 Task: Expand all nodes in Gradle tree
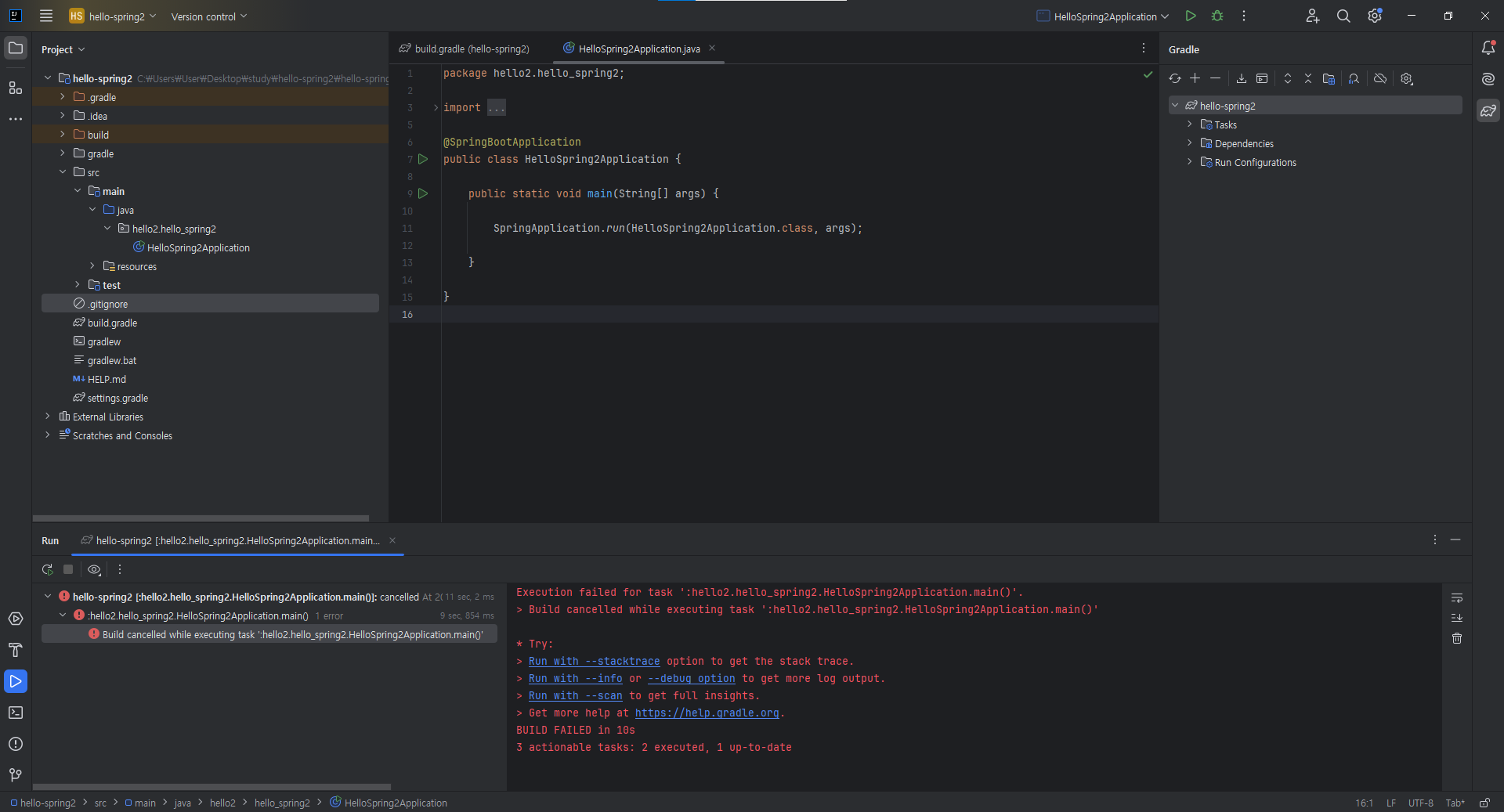point(1288,78)
